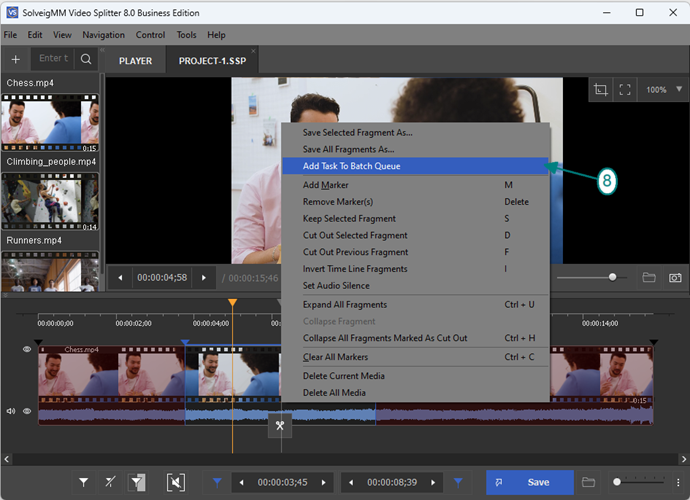Toggle audio track eye visibility

pos(27,411)
